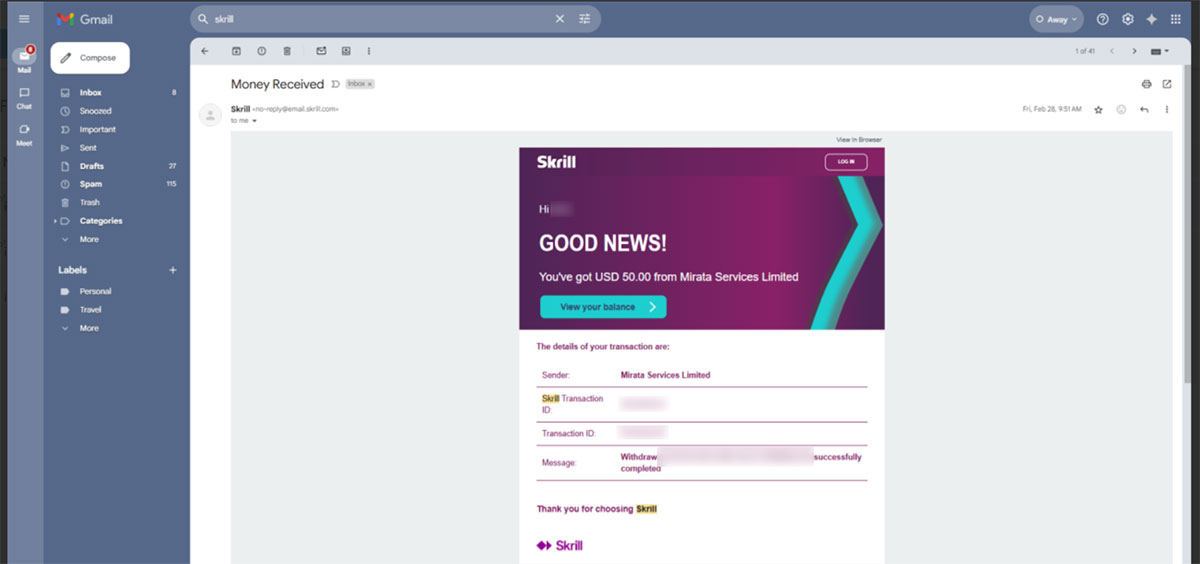This screenshot has height=564, width=1200.
Task: Add an emoji reaction
Action: (x=1121, y=109)
